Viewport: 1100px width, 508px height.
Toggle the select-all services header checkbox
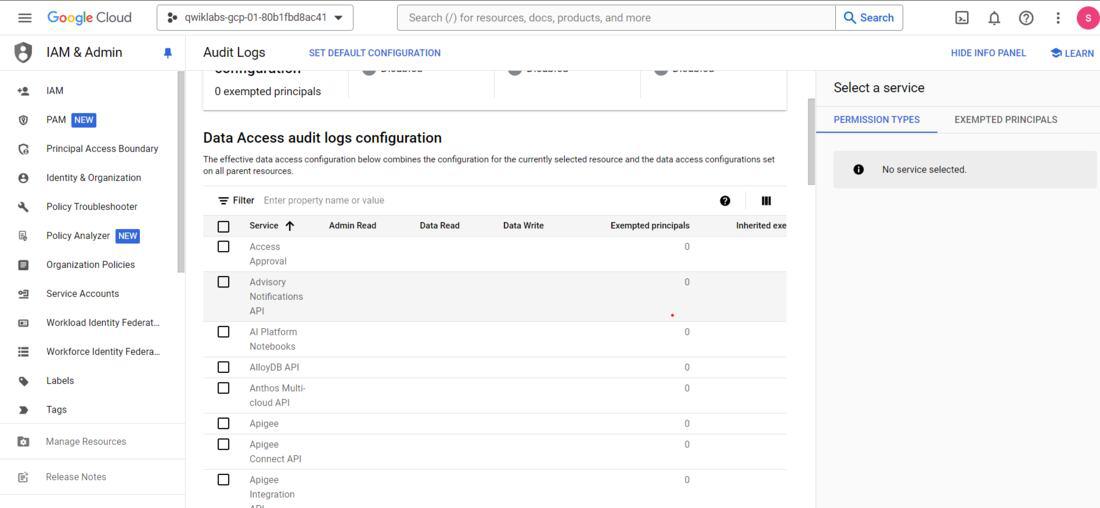point(224,226)
